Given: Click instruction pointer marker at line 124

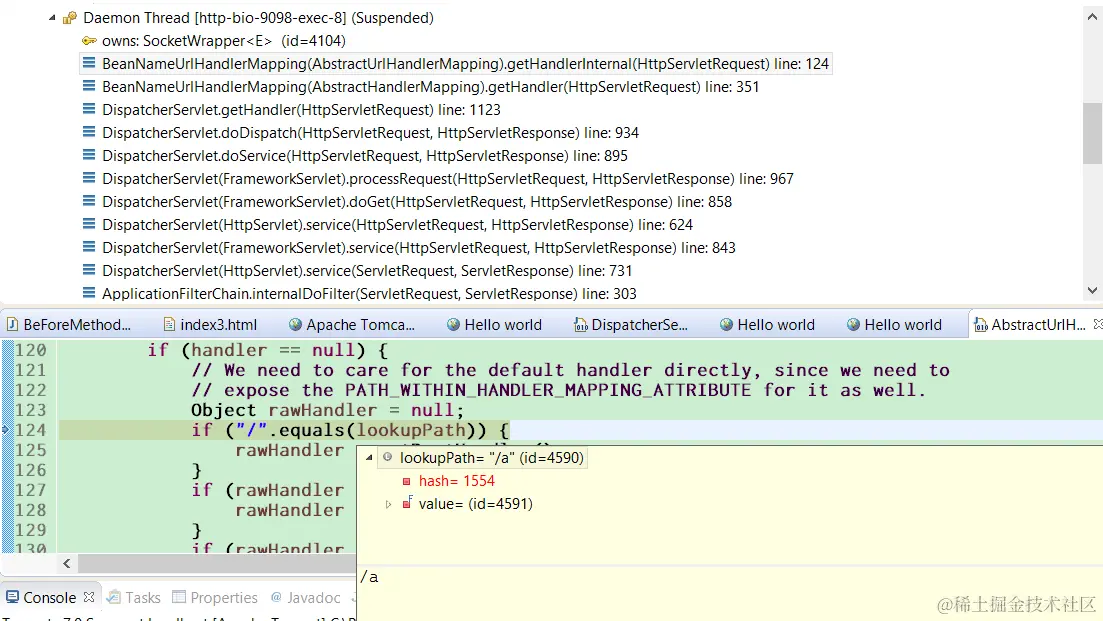Looking at the screenshot, I should tap(6, 430).
